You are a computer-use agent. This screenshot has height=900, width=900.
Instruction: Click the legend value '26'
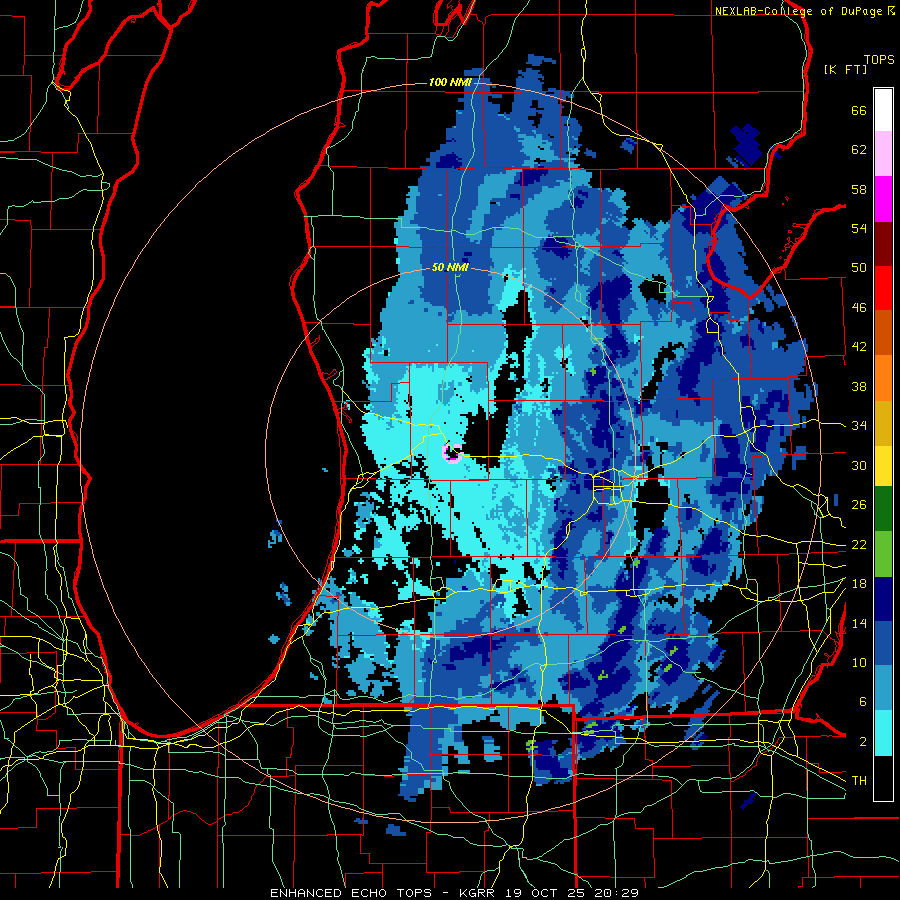click(859, 505)
